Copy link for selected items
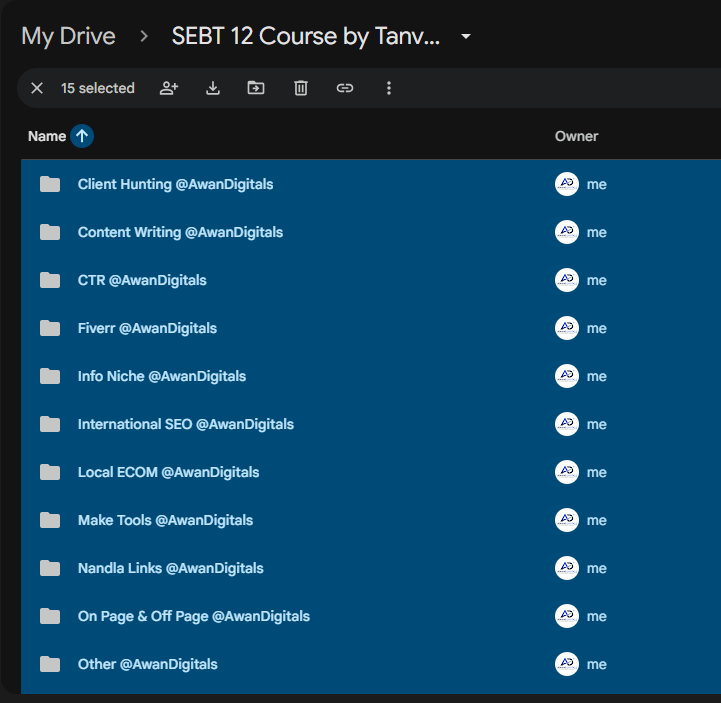Screen dimensions: 721x703 345,88
